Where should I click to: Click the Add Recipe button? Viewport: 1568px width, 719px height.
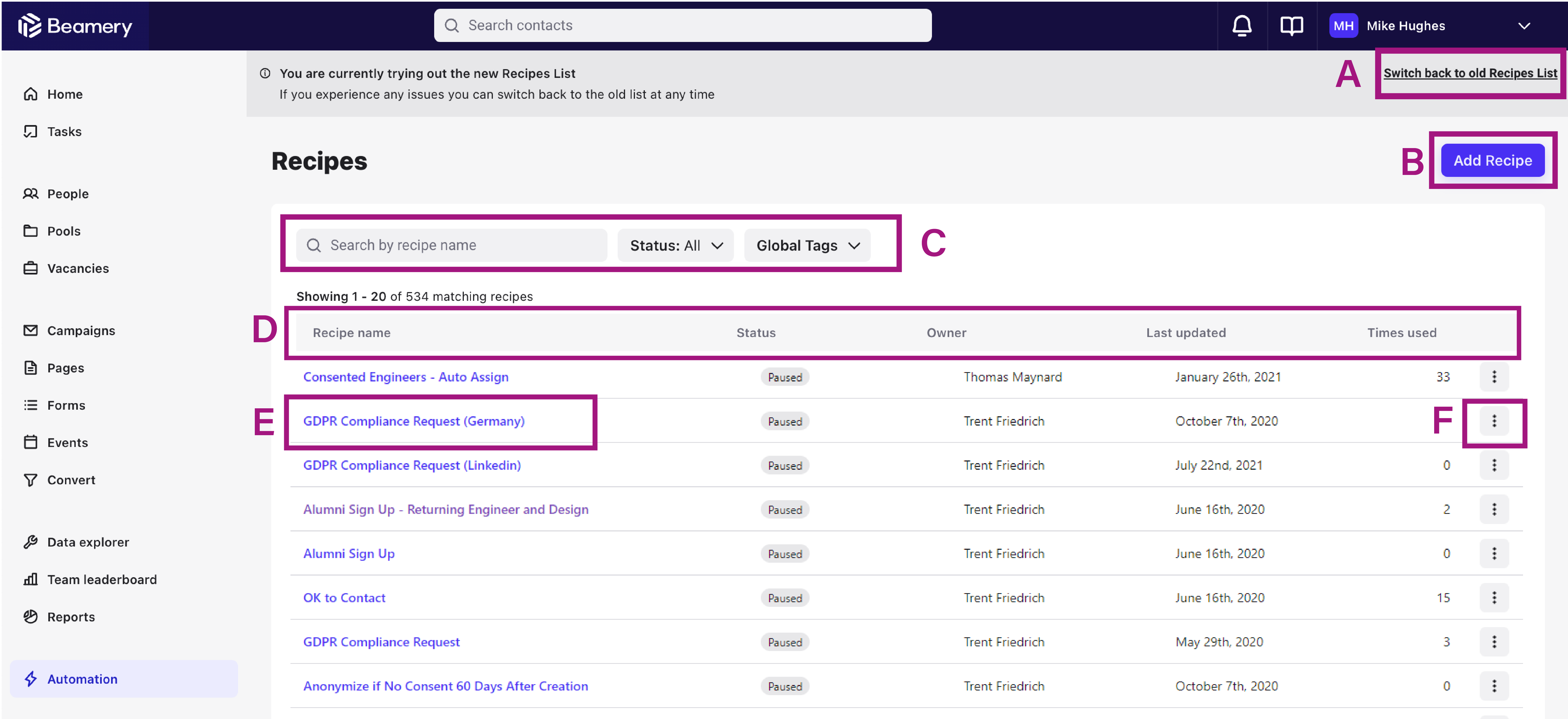coord(1493,160)
